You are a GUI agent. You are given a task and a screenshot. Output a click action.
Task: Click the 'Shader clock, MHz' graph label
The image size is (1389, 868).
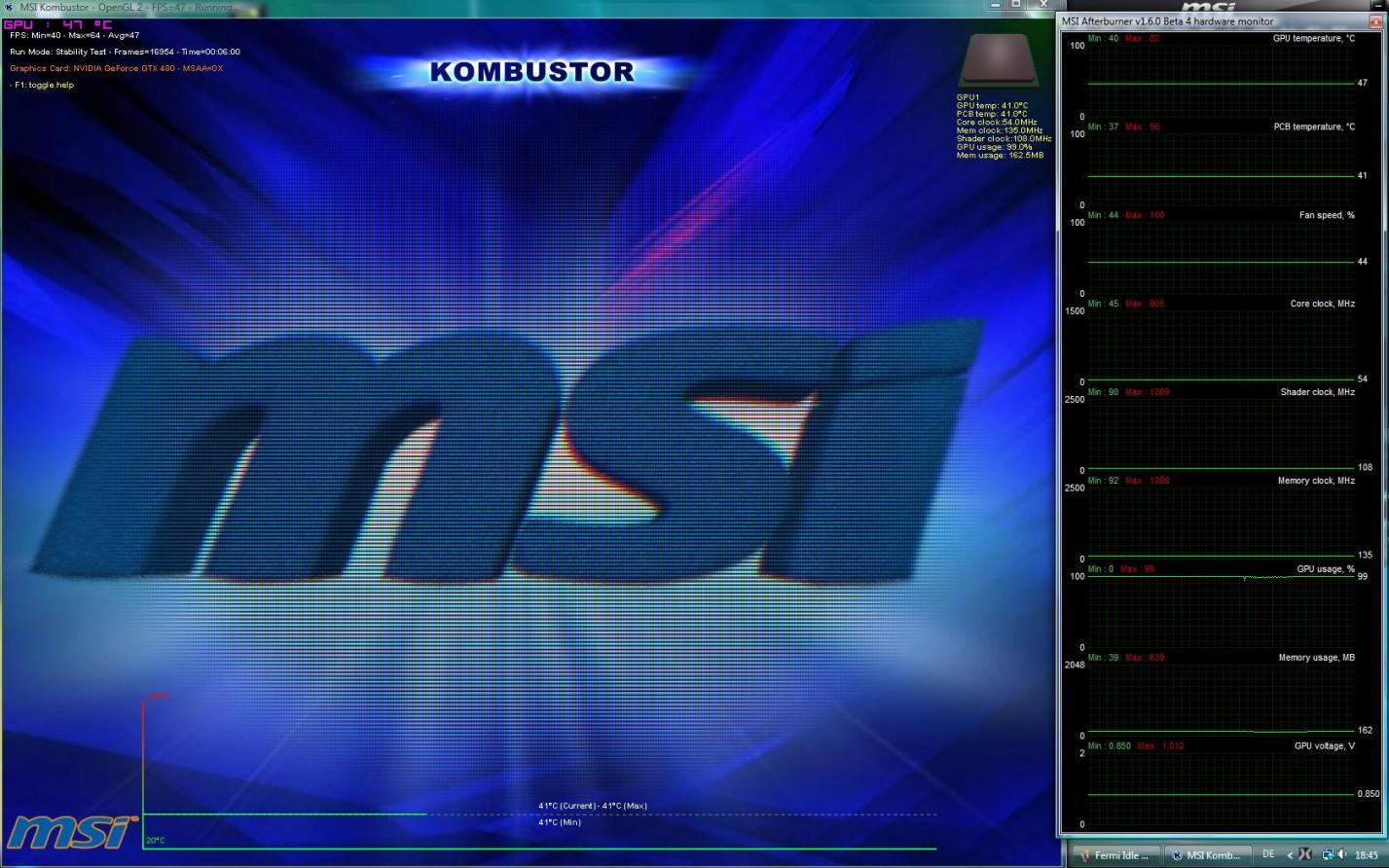click(1317, 392)
